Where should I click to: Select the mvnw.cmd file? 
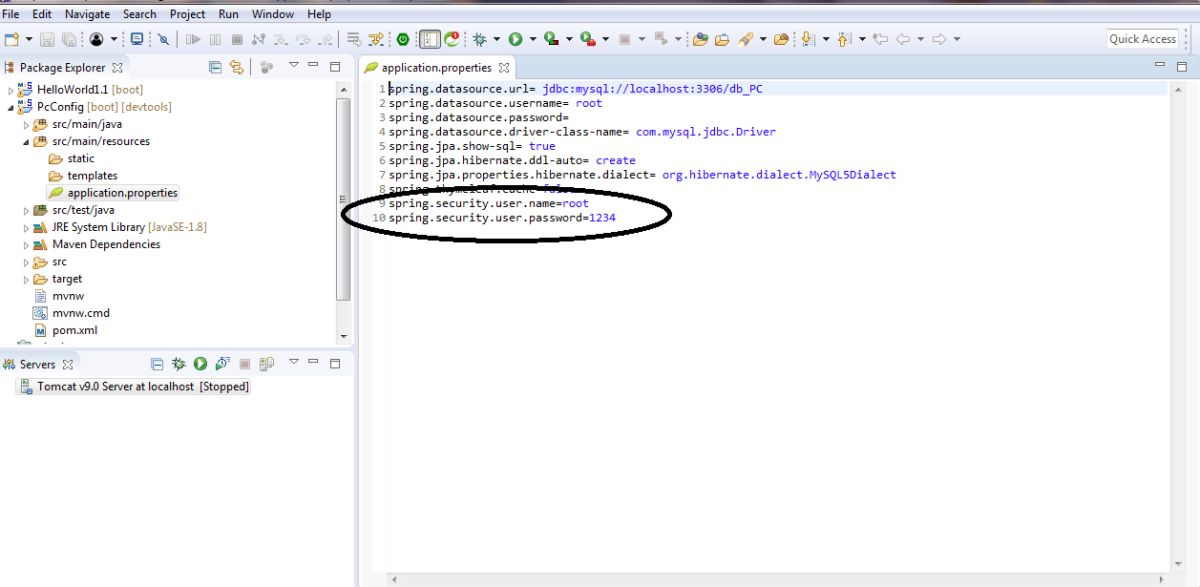[72, 313]
